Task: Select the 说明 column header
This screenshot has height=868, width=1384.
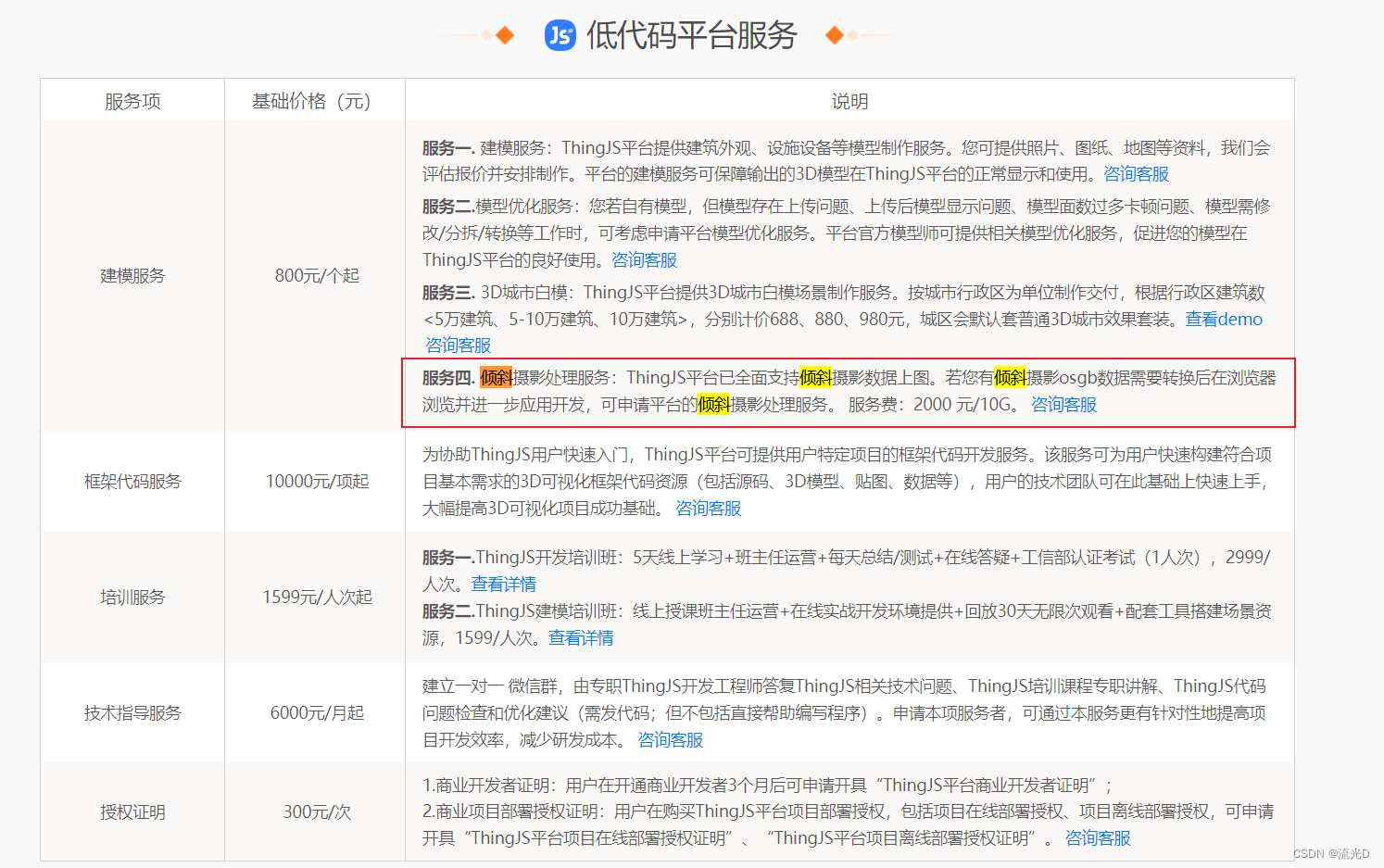Action: tap(849, 101)
